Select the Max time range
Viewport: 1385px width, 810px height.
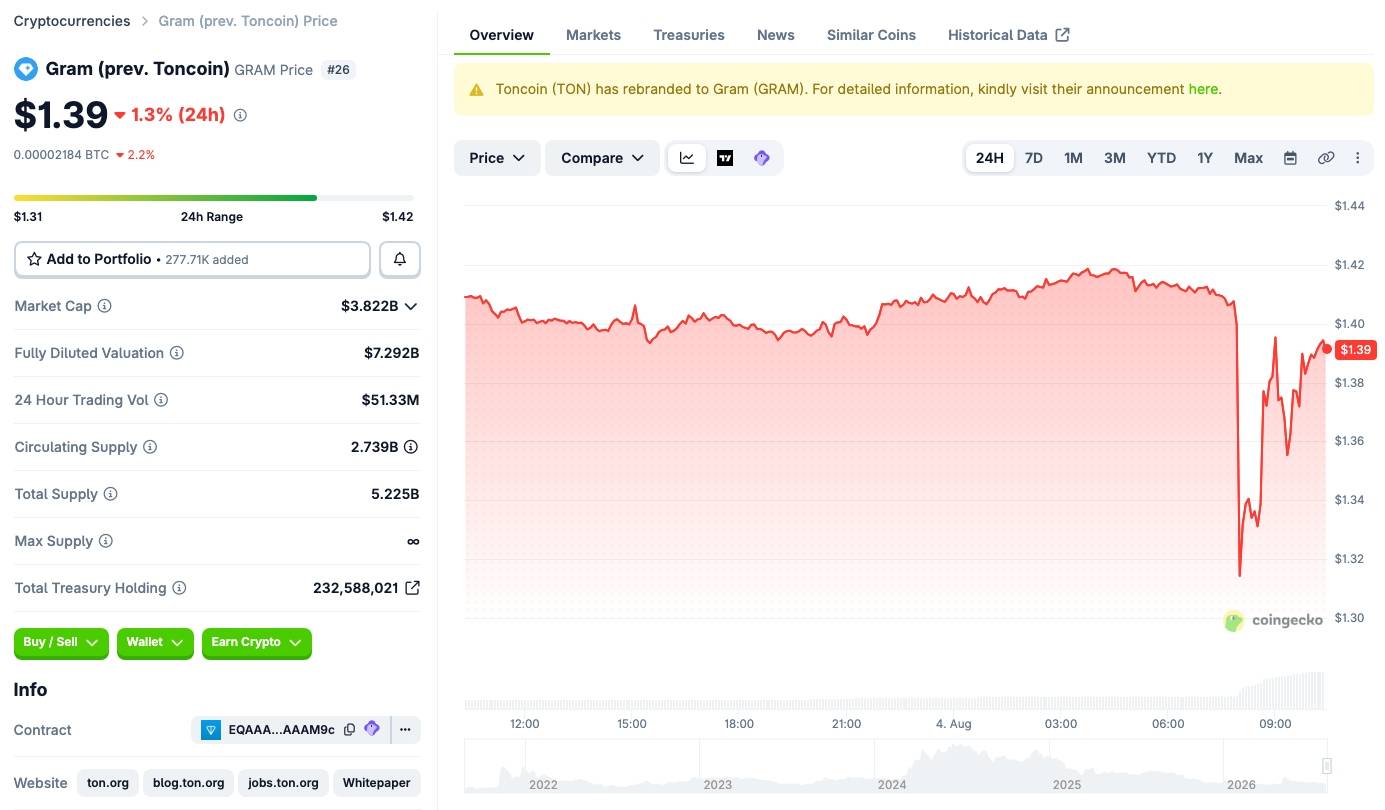(1248, 158)
